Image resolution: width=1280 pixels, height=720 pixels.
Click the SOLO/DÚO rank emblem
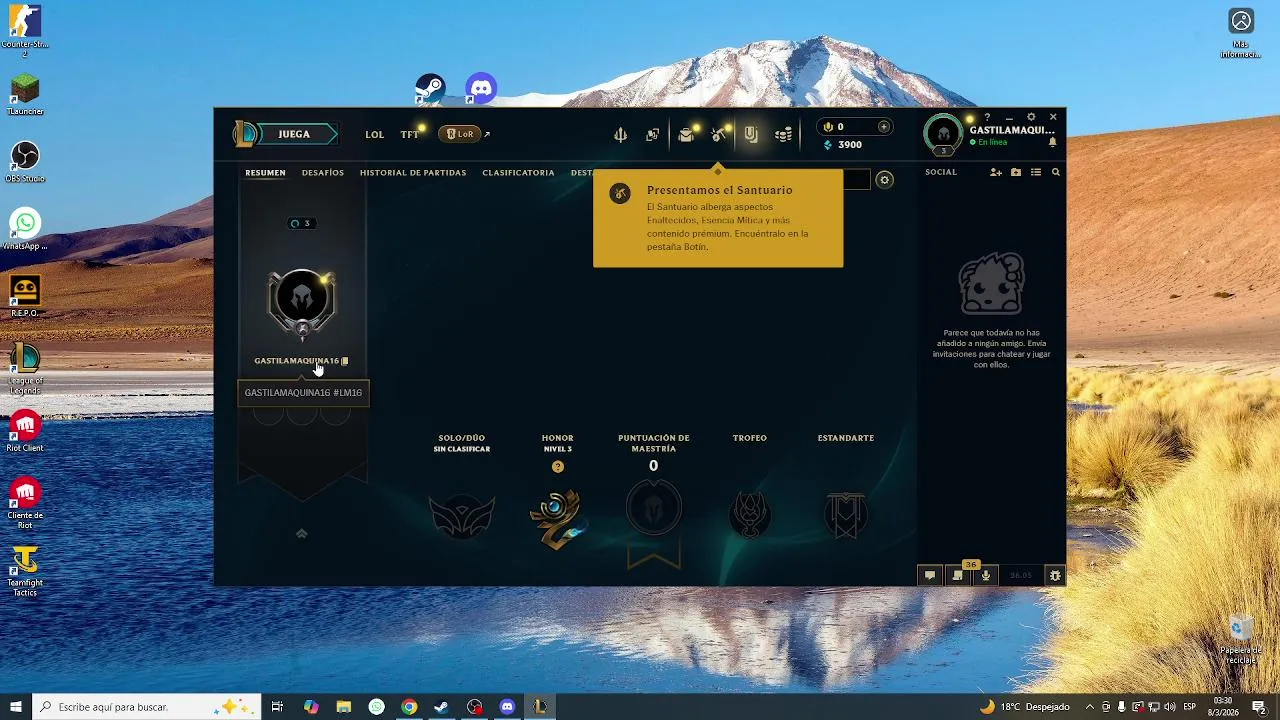point(462,516)
